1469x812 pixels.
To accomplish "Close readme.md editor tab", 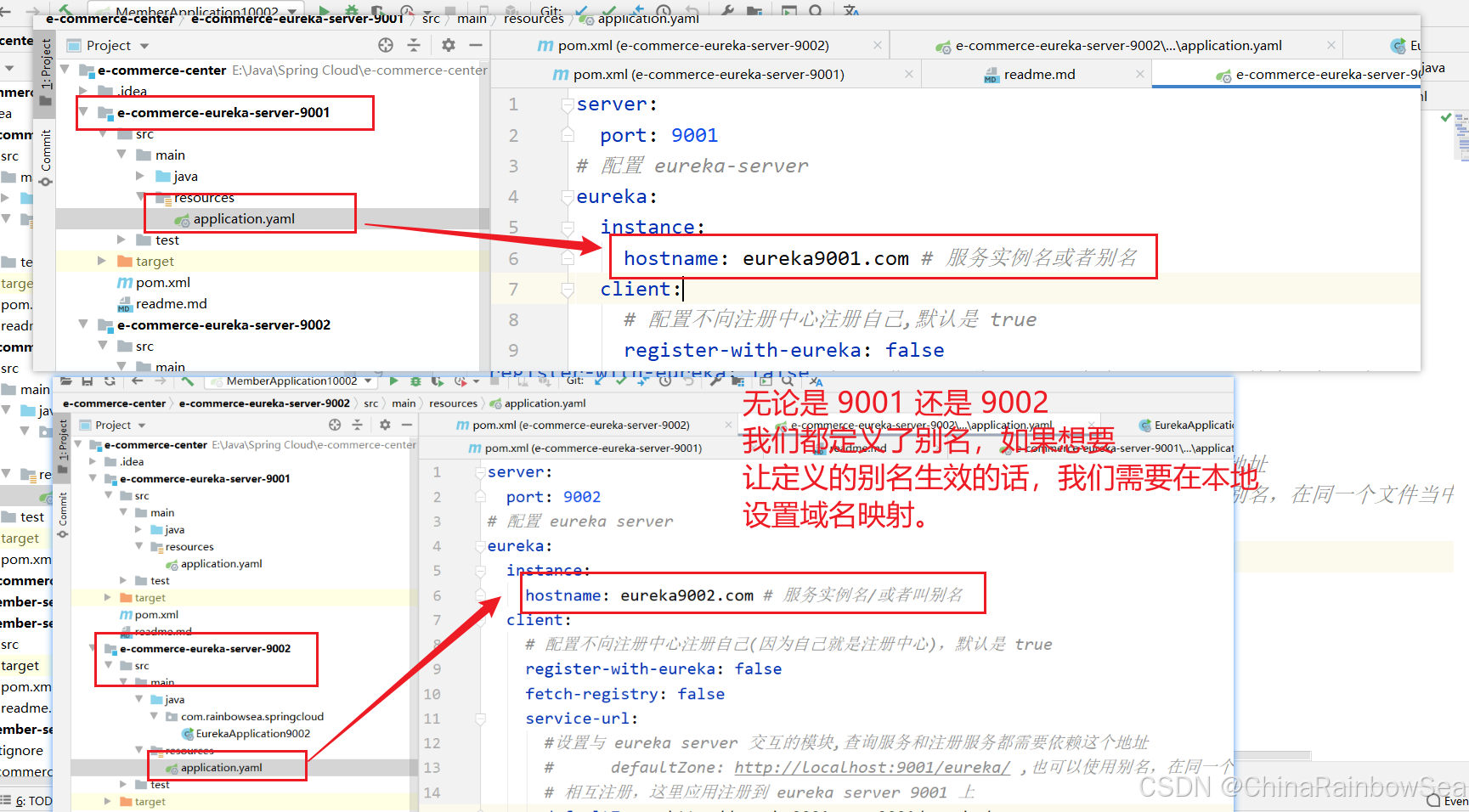I will click(1139, 75).
